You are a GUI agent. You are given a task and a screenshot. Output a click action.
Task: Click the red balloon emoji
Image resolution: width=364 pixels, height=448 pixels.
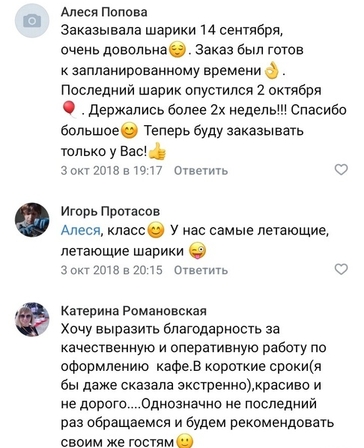(69, 110)
